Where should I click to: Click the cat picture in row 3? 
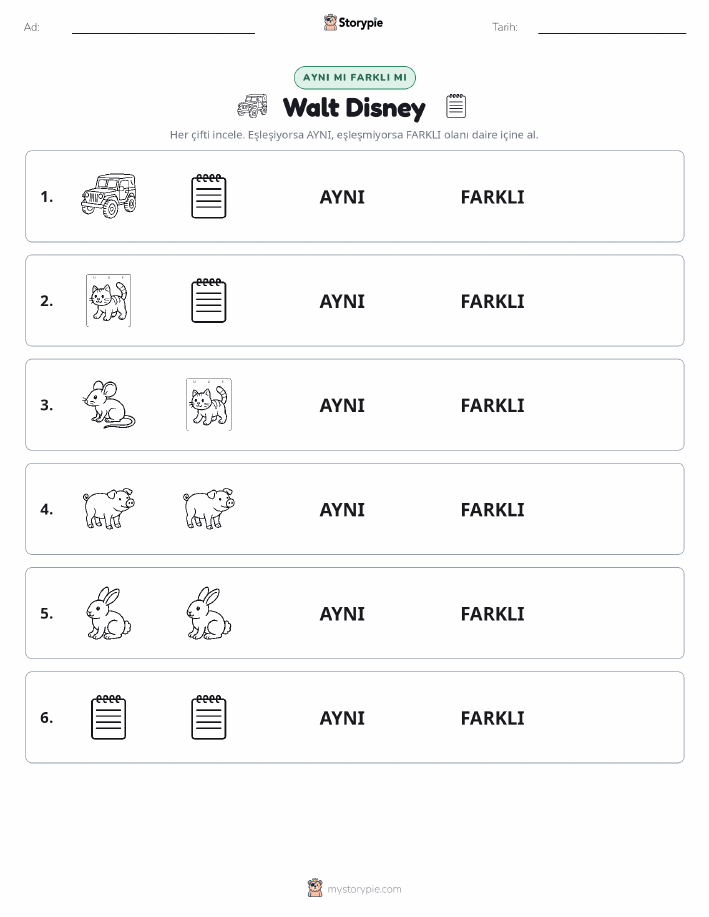coord(209,405)
